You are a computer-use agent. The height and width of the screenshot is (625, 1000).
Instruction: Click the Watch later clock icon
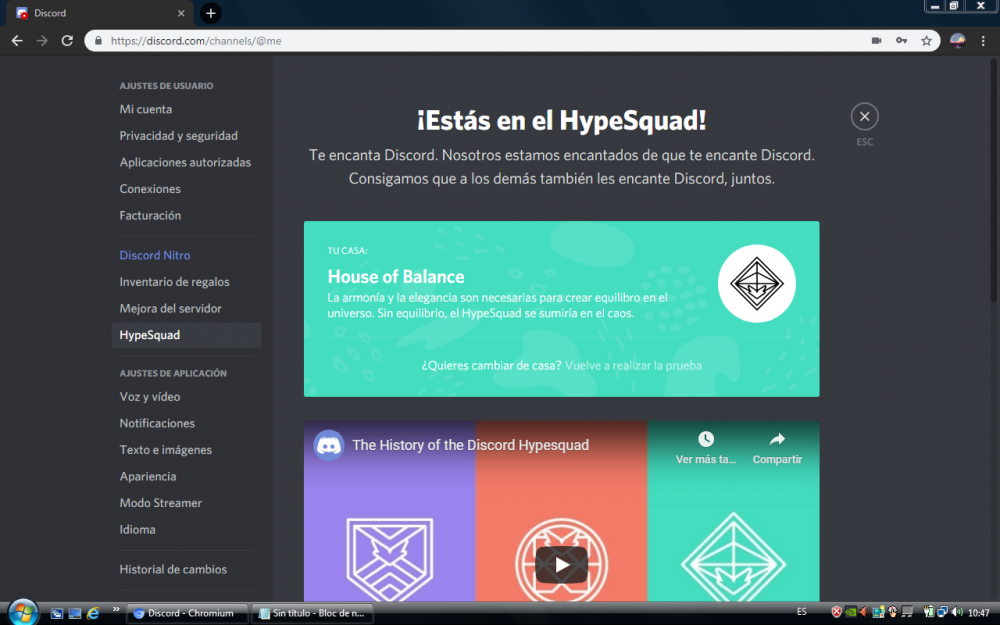(706, 439)
